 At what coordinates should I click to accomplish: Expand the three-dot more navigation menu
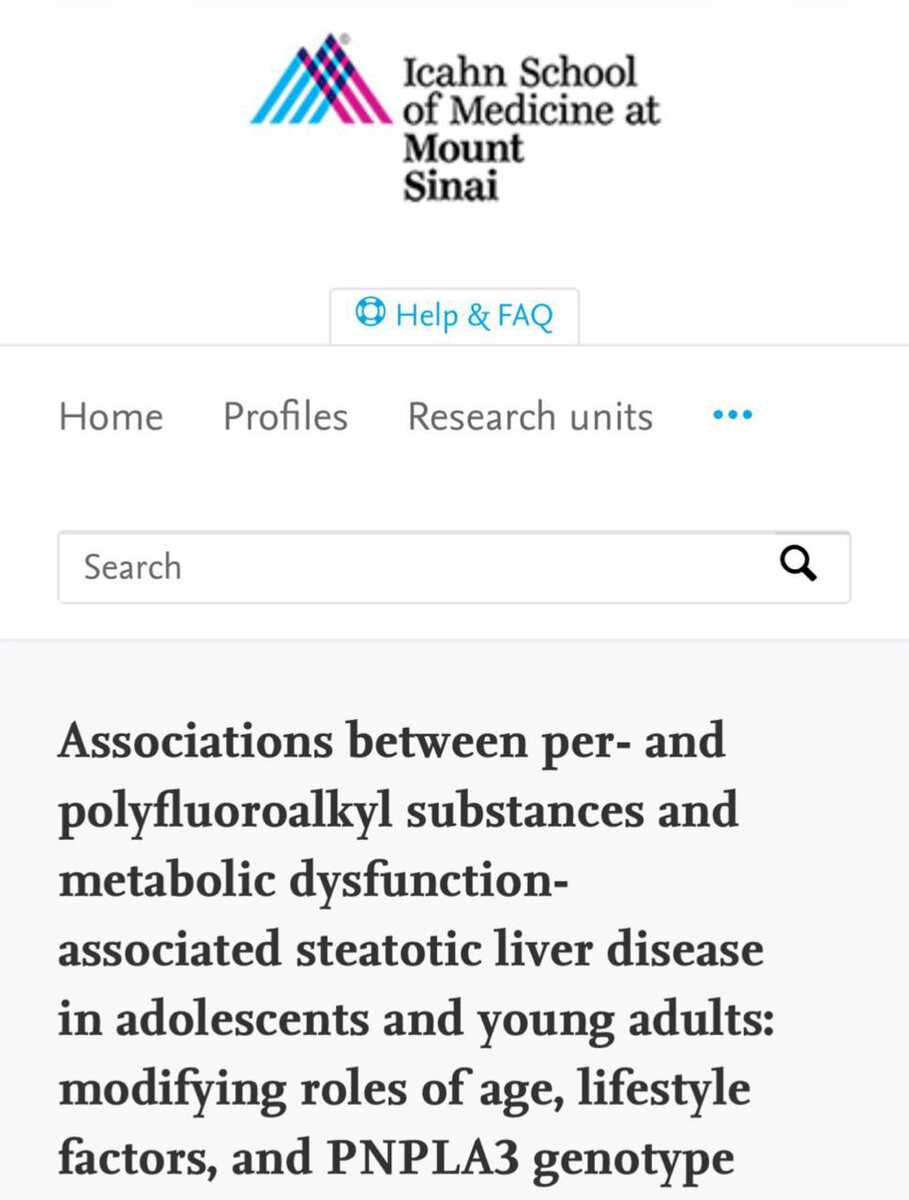(x=733, y=415)
